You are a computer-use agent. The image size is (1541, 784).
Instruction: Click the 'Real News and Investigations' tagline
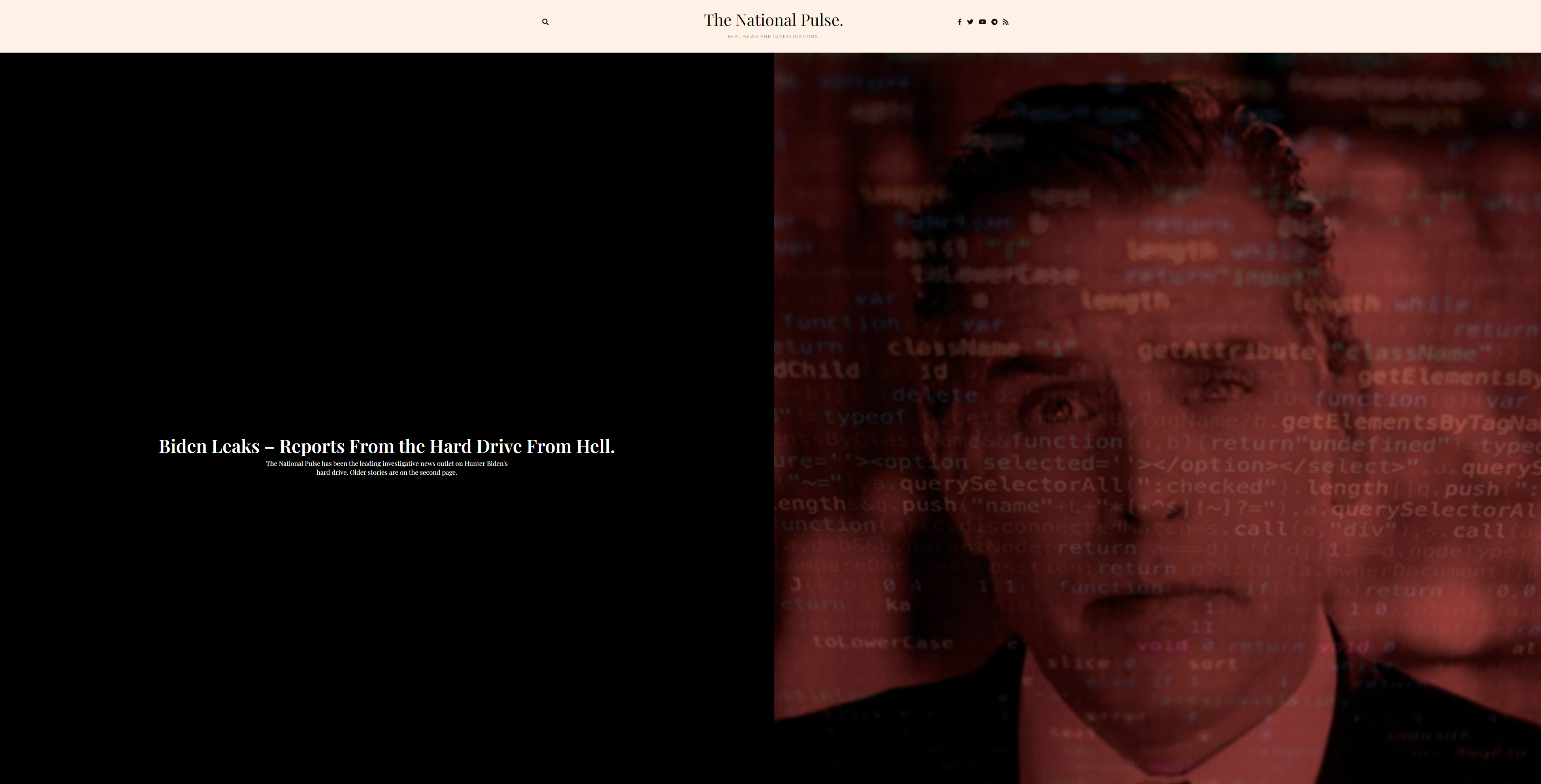point(774,36)
